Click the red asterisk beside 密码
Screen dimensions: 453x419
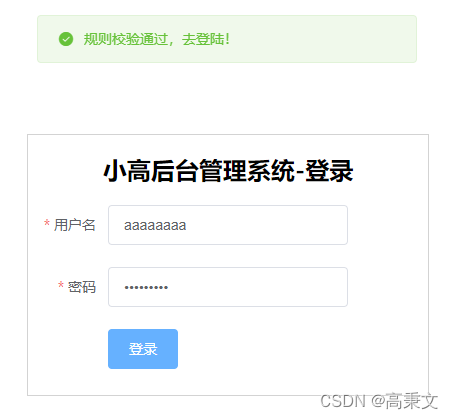point(61,285)
